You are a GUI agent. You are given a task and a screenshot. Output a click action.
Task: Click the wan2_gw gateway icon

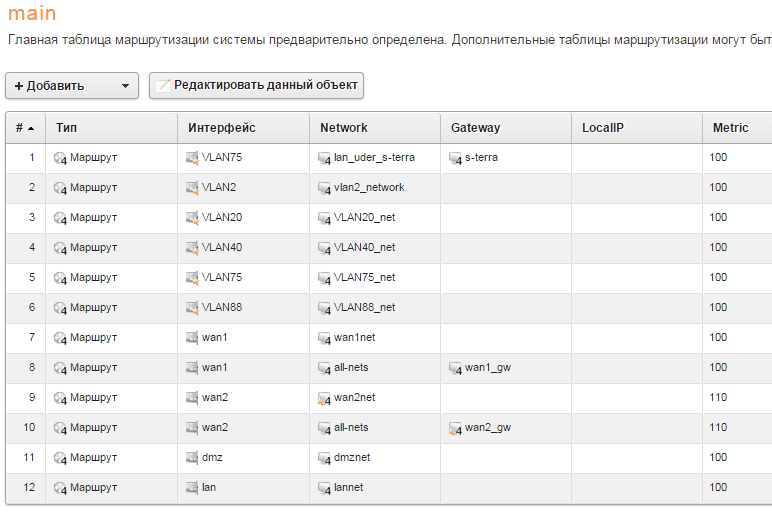tap(456, 428)
